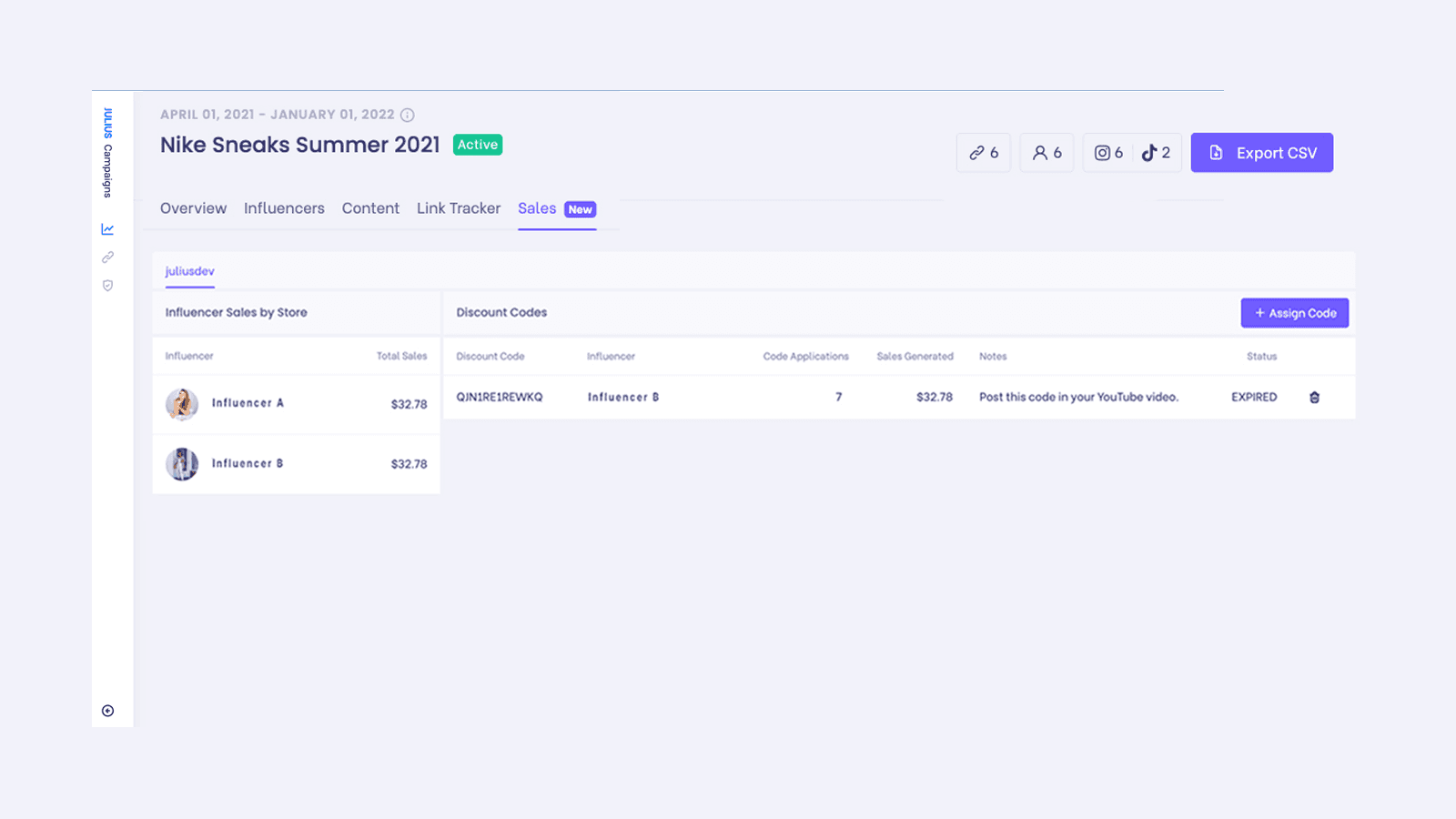1456x819 pixels.
Task: Open Influencer A's avatar thumbnail
Action: [182, 404]
